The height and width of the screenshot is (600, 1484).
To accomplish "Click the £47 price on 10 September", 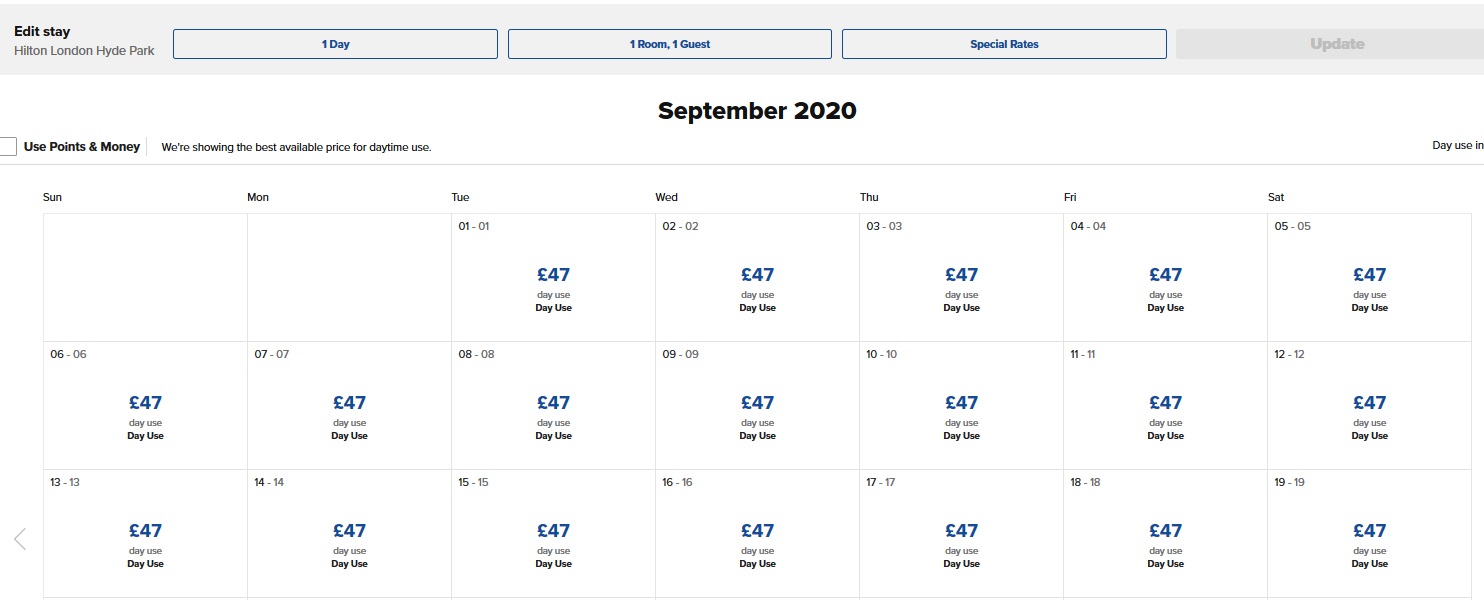I will click(x=961, y=403).
